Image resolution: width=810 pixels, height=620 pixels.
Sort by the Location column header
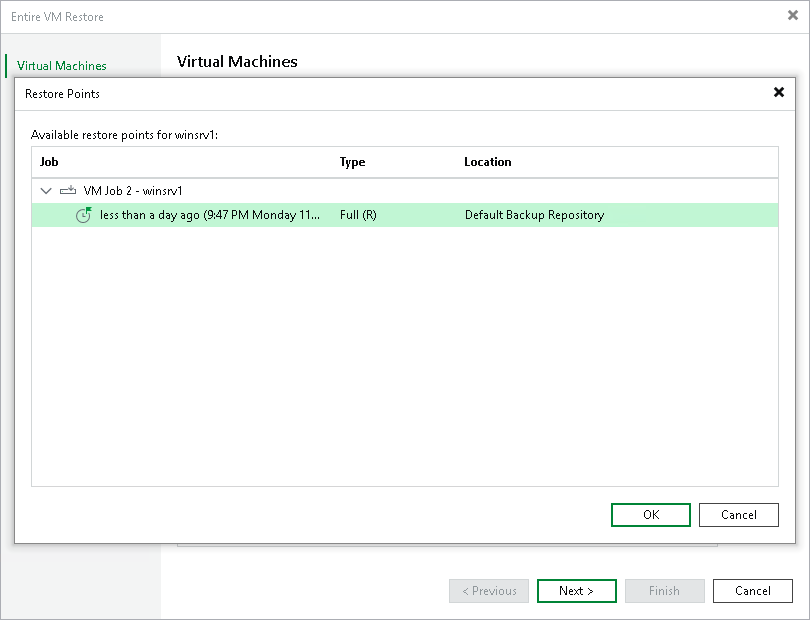[x=488, y=162]
